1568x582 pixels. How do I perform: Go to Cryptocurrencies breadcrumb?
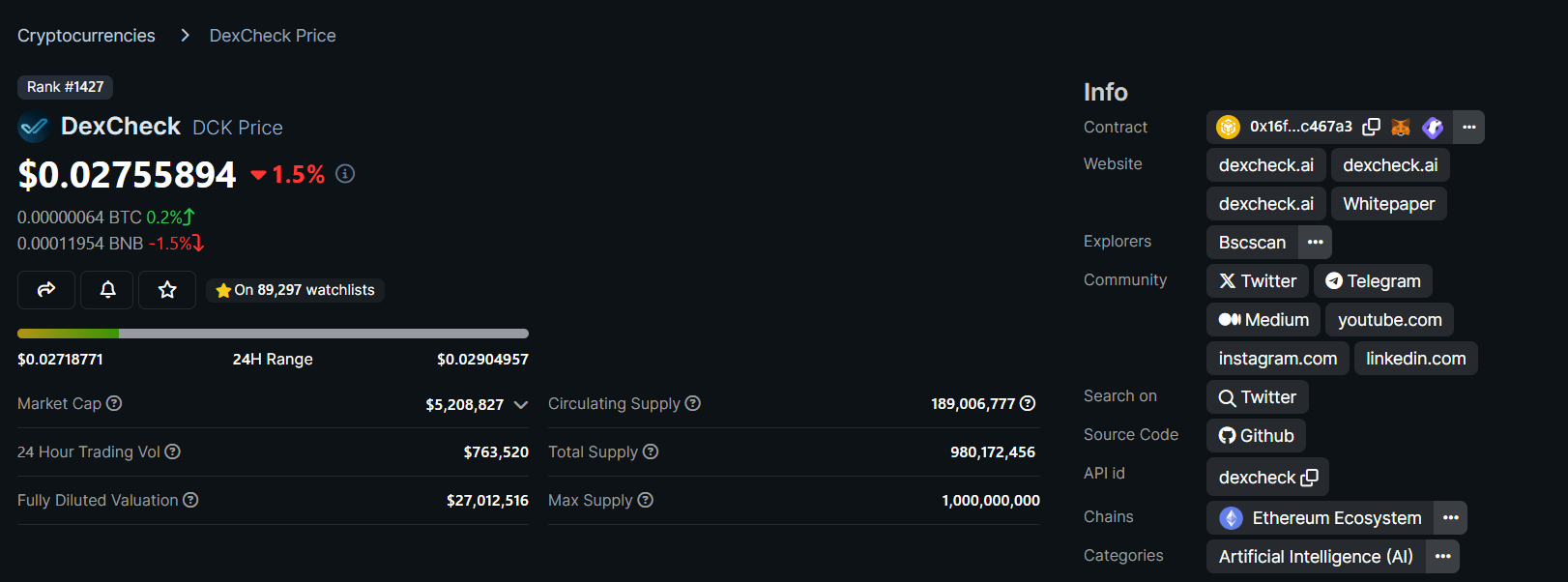86,36
